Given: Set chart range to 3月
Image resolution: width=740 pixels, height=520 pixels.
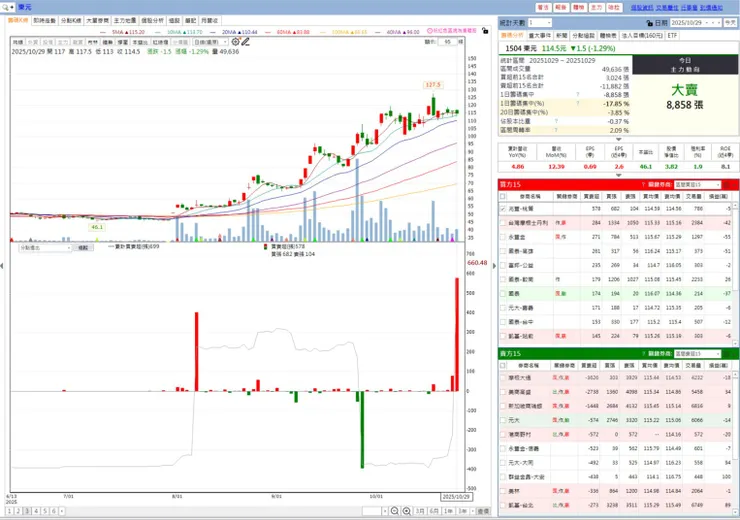Looking at the screenshot, I should (420, 511).
